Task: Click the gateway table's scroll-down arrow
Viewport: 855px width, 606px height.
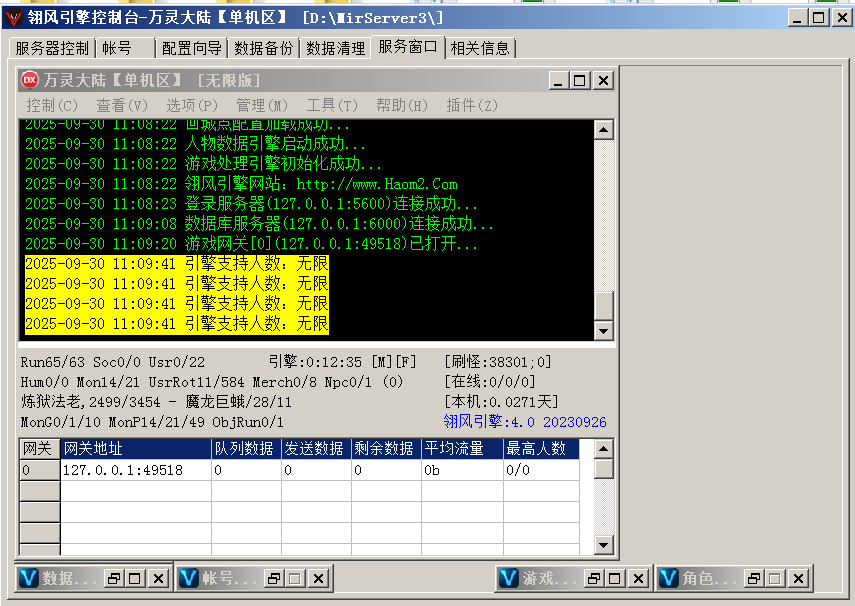Action: 603,545
